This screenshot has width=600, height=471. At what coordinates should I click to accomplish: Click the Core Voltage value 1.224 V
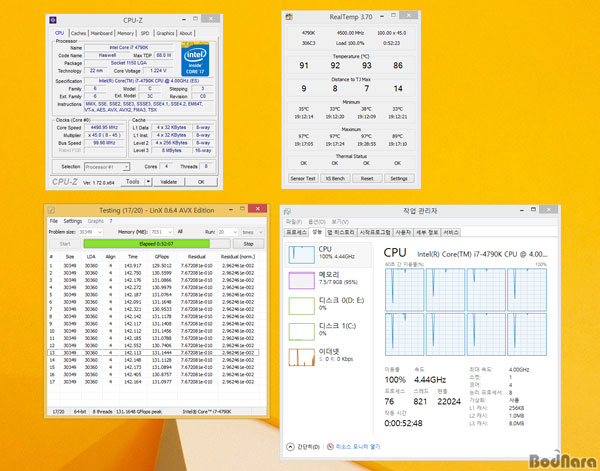click(x=158, y=71)
